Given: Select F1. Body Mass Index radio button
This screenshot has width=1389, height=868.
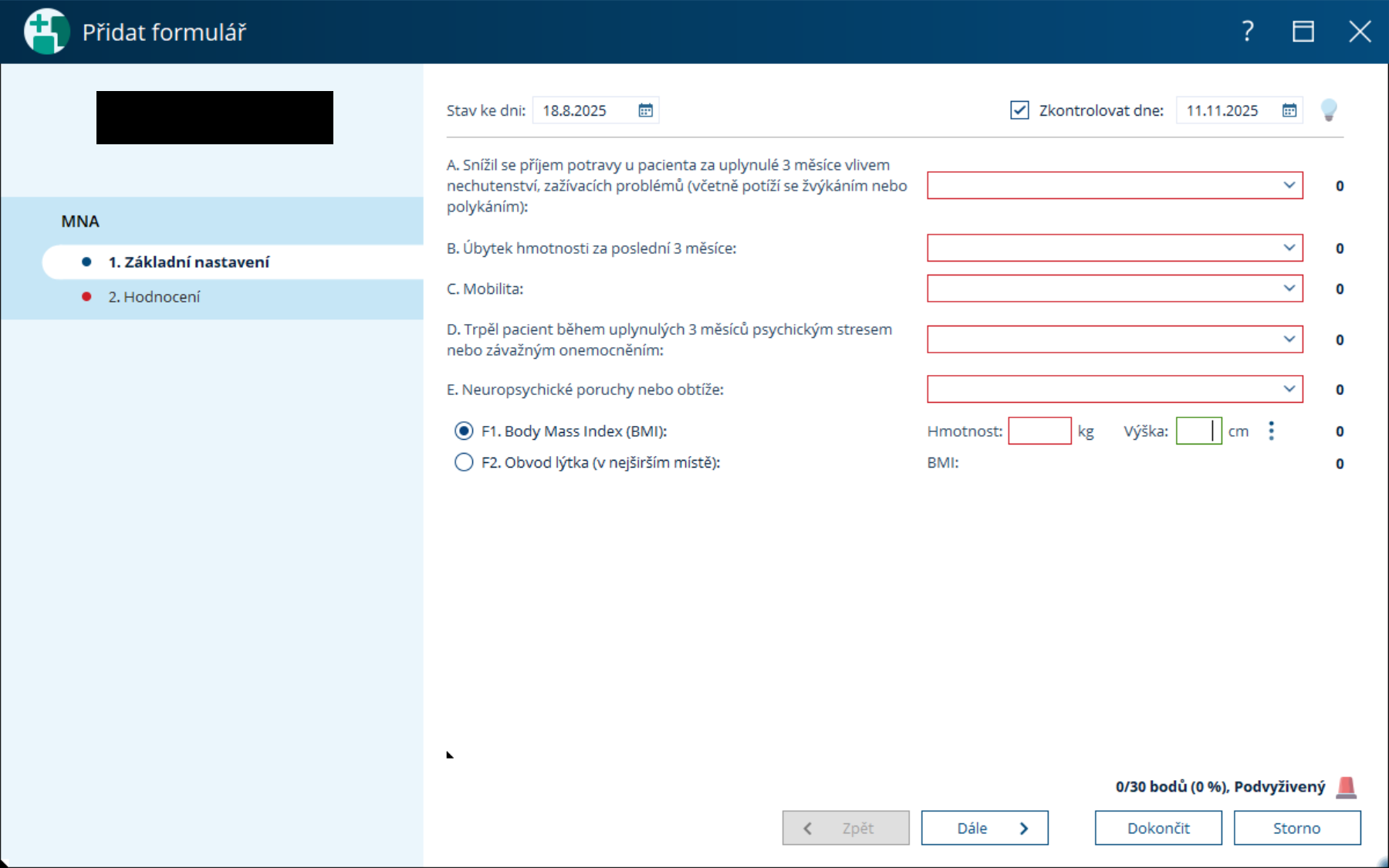Looking at the screenshot, I should point(464,431).
